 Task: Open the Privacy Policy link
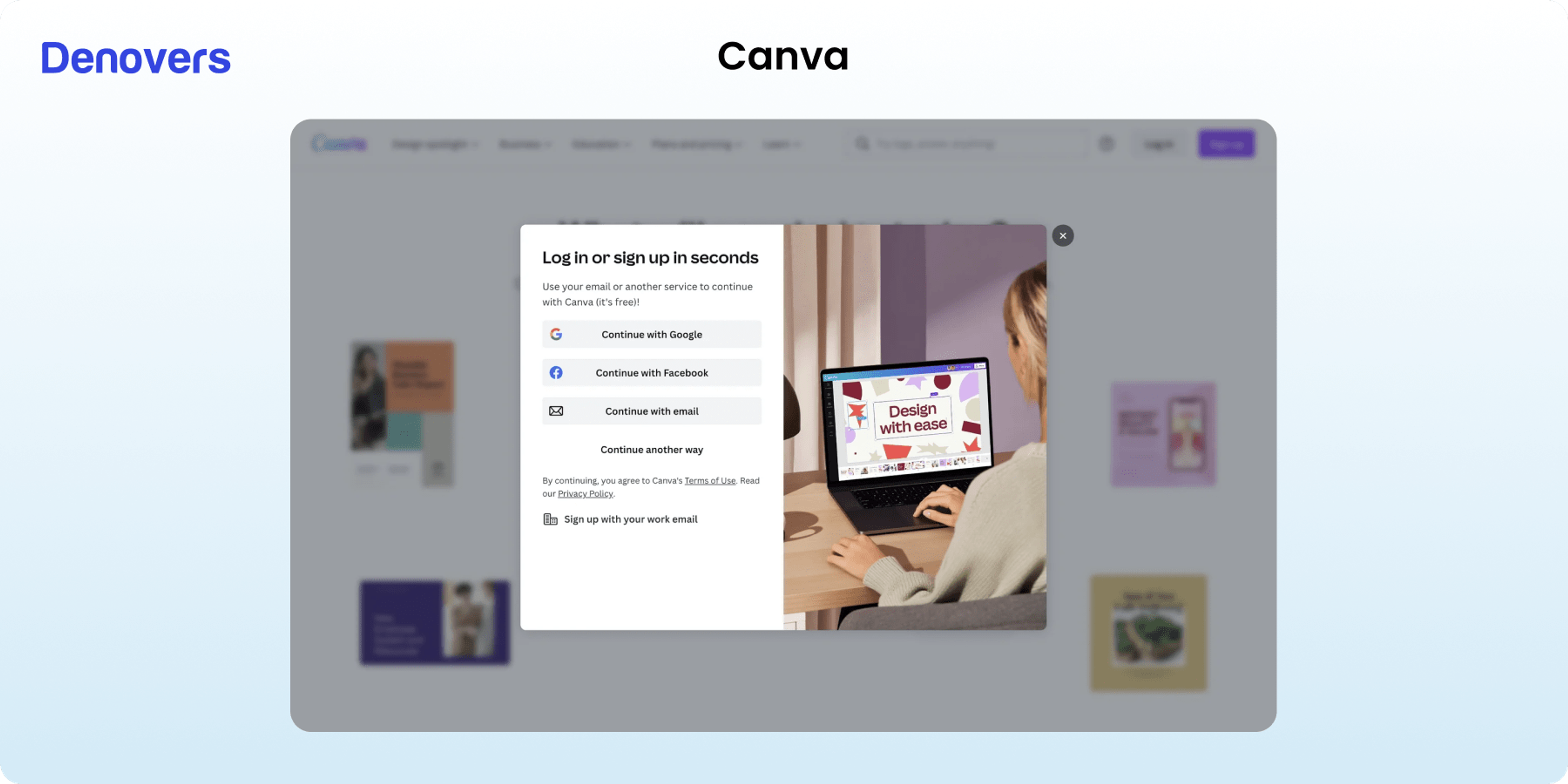coord(585,494)
